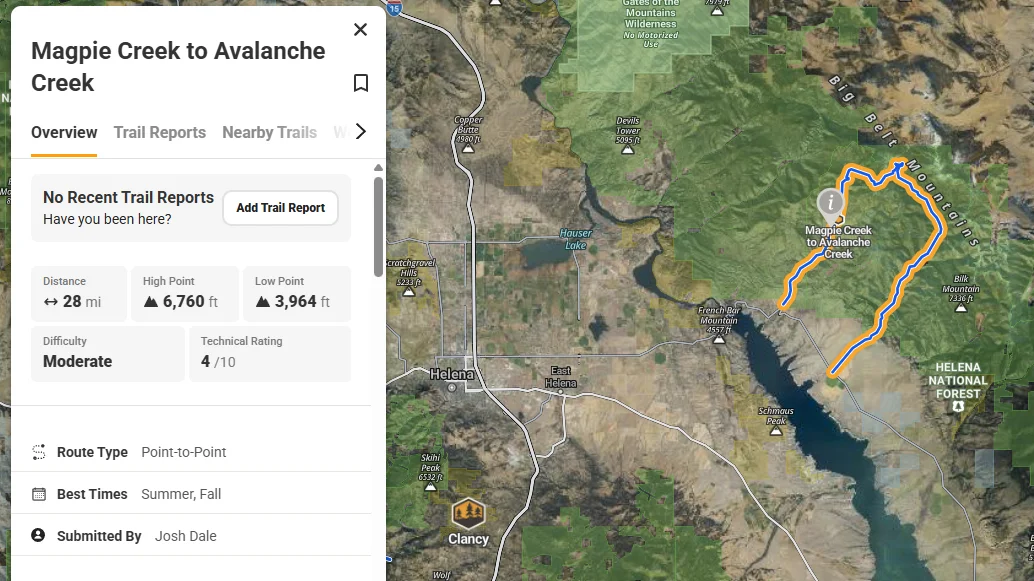
Task: Click the No Recent Trail Reports heading
Action: tap(129, 198)
